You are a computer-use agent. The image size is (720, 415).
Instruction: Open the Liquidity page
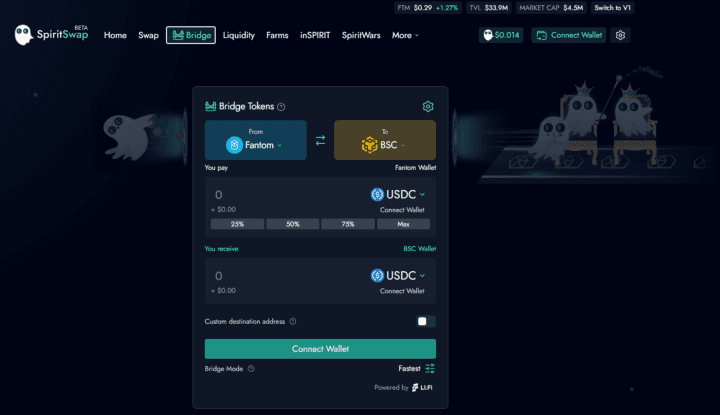tap(239, 35)
